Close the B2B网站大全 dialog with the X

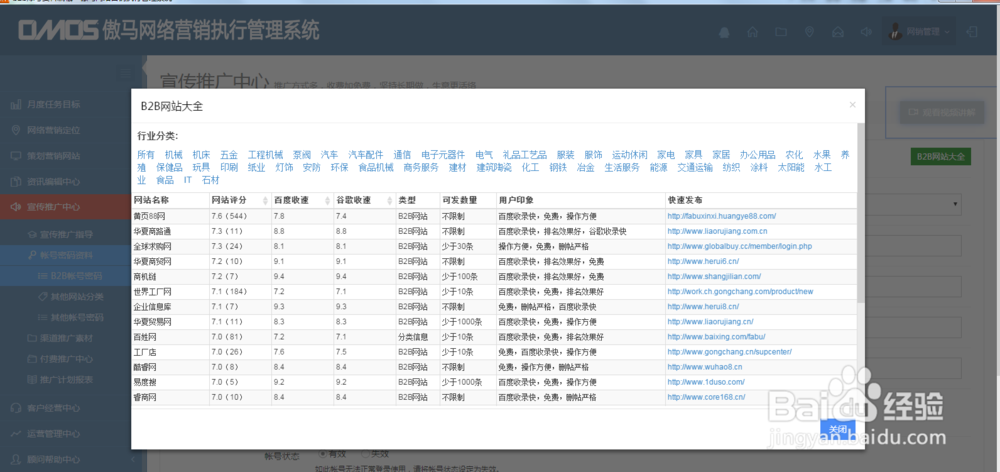tap(853, 105)
